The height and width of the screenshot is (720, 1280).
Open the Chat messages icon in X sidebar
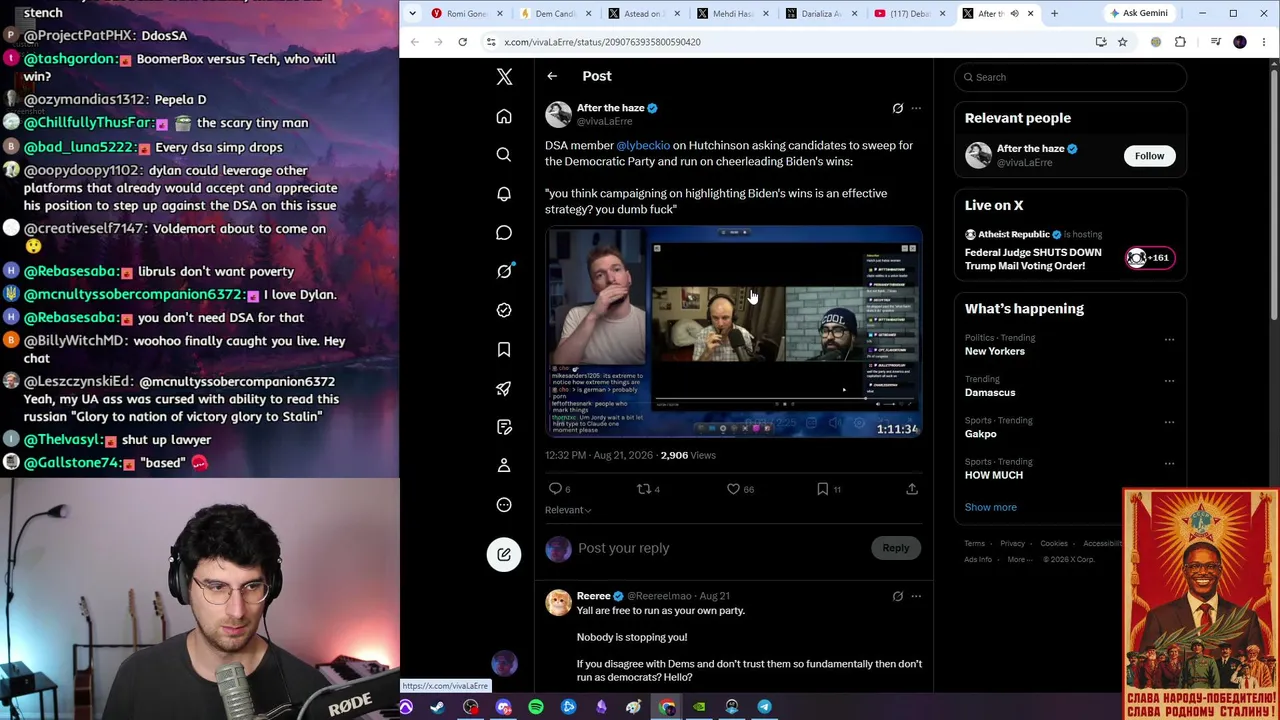tap(504, 232)
